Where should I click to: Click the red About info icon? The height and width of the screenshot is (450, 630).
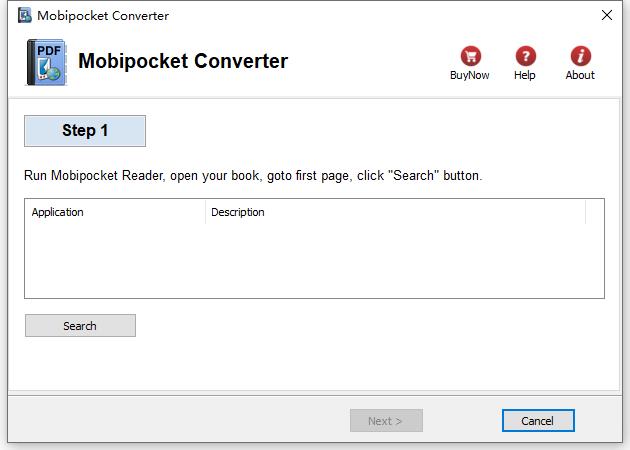(x=580, y=56)
